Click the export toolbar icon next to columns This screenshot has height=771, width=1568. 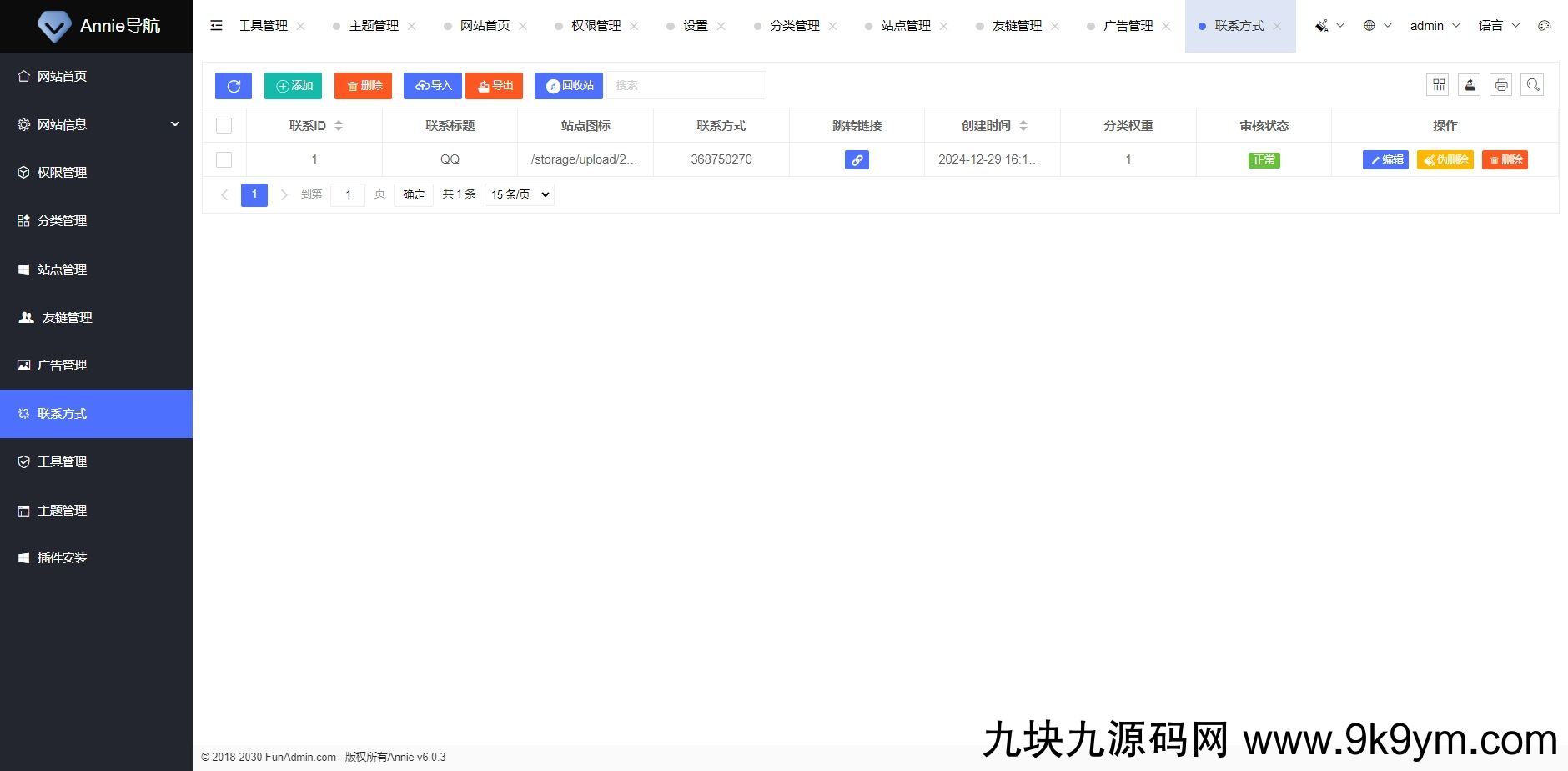pyautogui.click(x=1470, y=85)
